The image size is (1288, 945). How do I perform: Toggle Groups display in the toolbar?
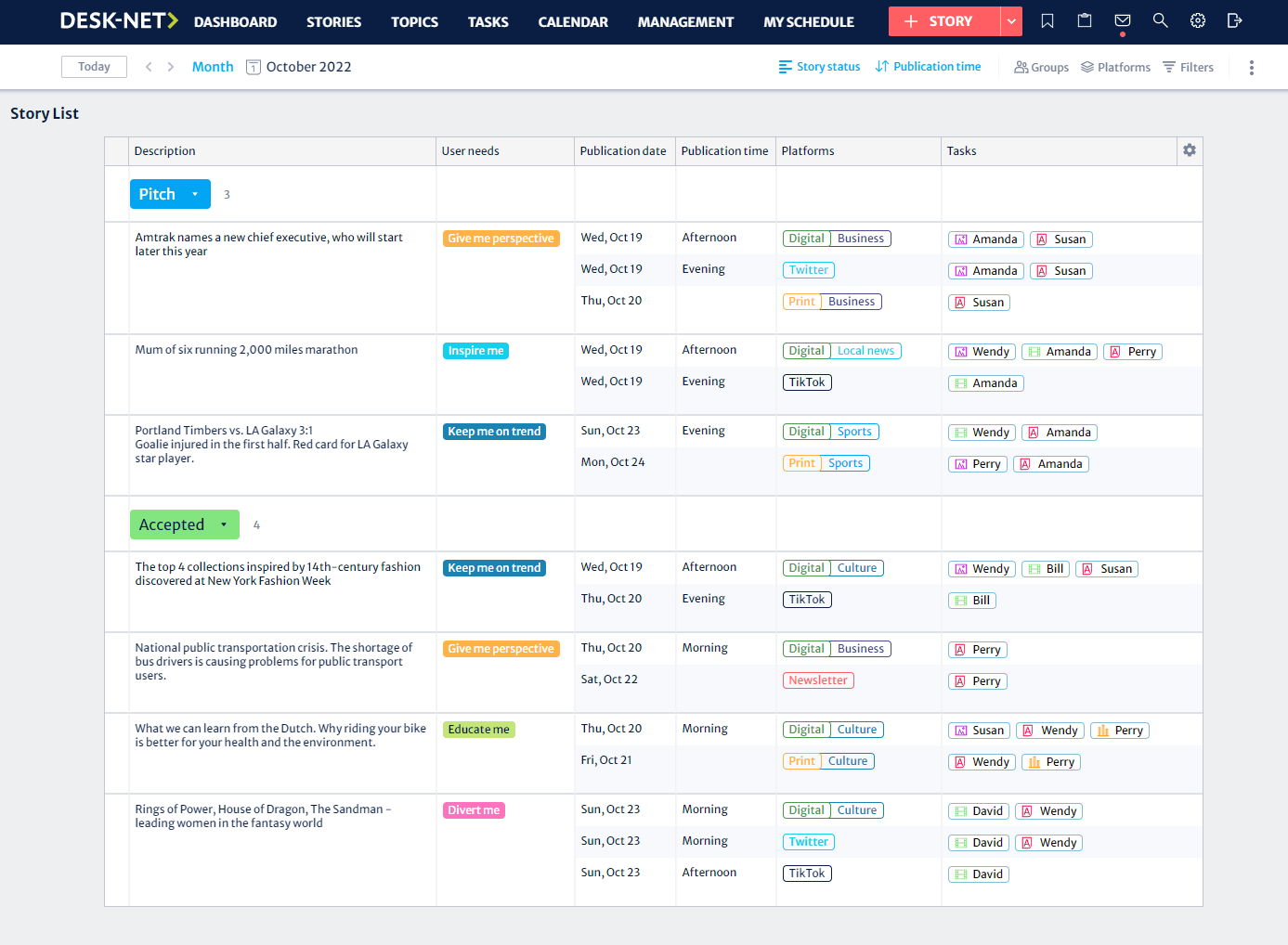tap(1041, 67)
